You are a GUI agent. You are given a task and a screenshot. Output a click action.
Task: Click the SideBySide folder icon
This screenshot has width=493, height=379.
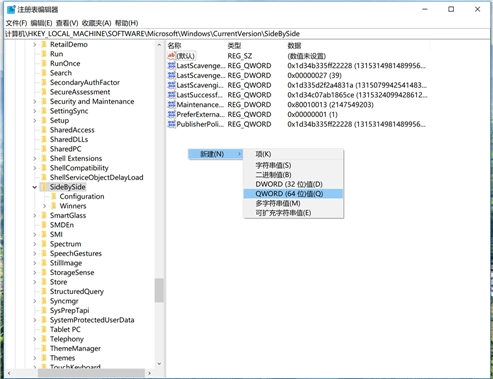[44, 187]
